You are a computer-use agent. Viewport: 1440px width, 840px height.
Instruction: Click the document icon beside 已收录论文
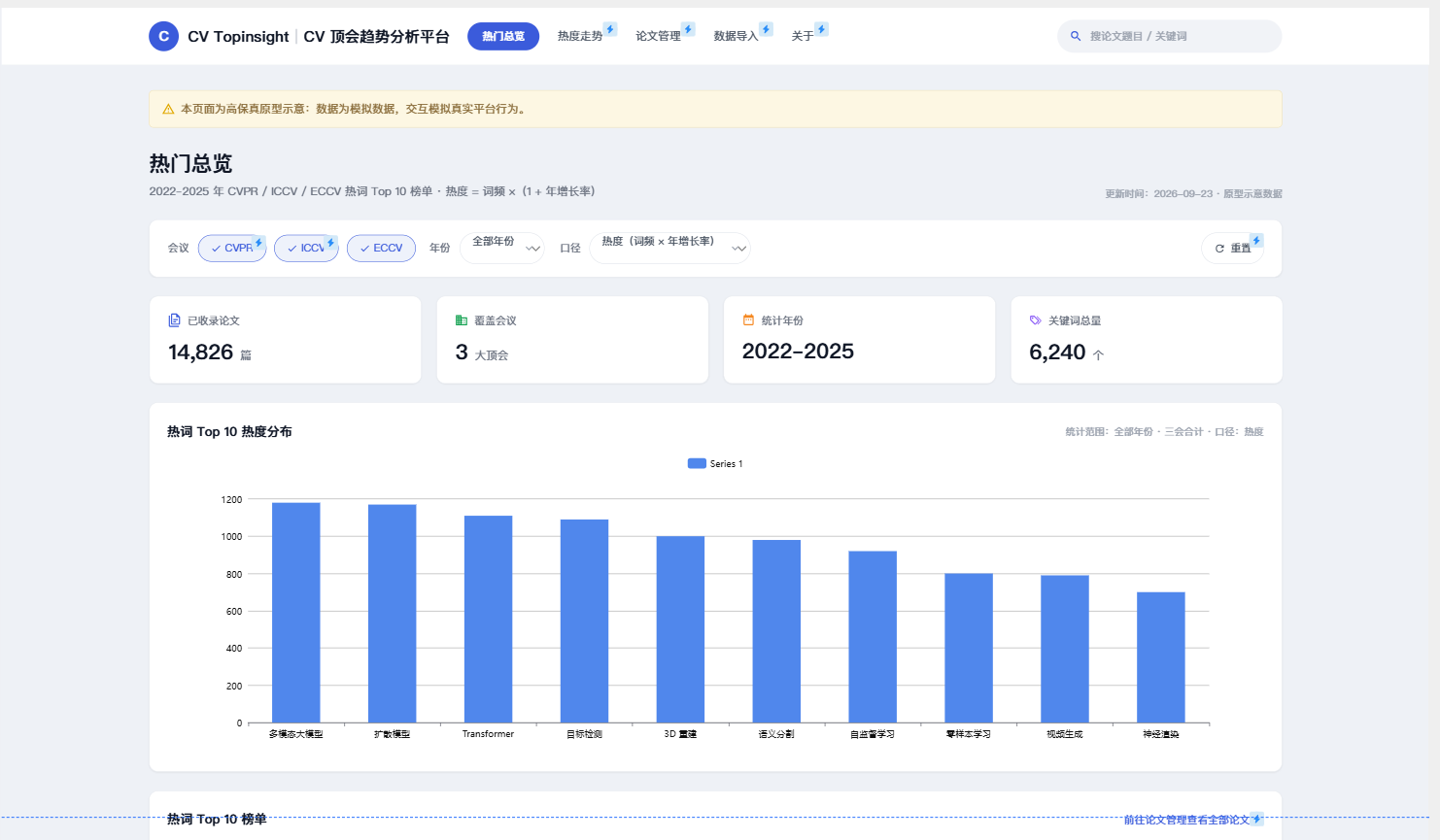tap(175, 320)
